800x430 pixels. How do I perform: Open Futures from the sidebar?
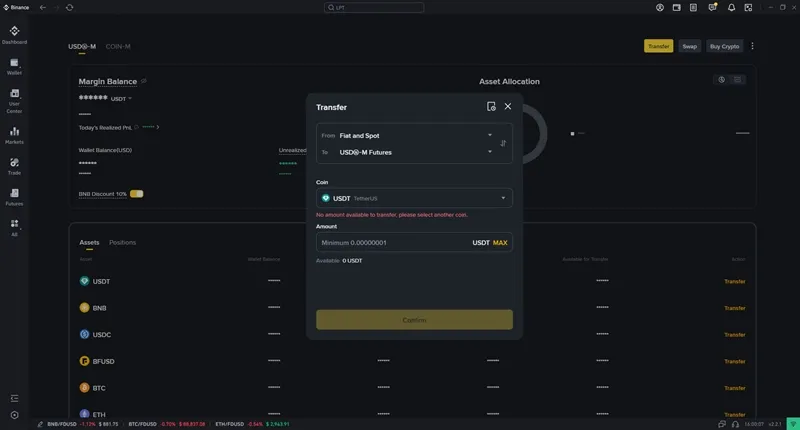14,195
